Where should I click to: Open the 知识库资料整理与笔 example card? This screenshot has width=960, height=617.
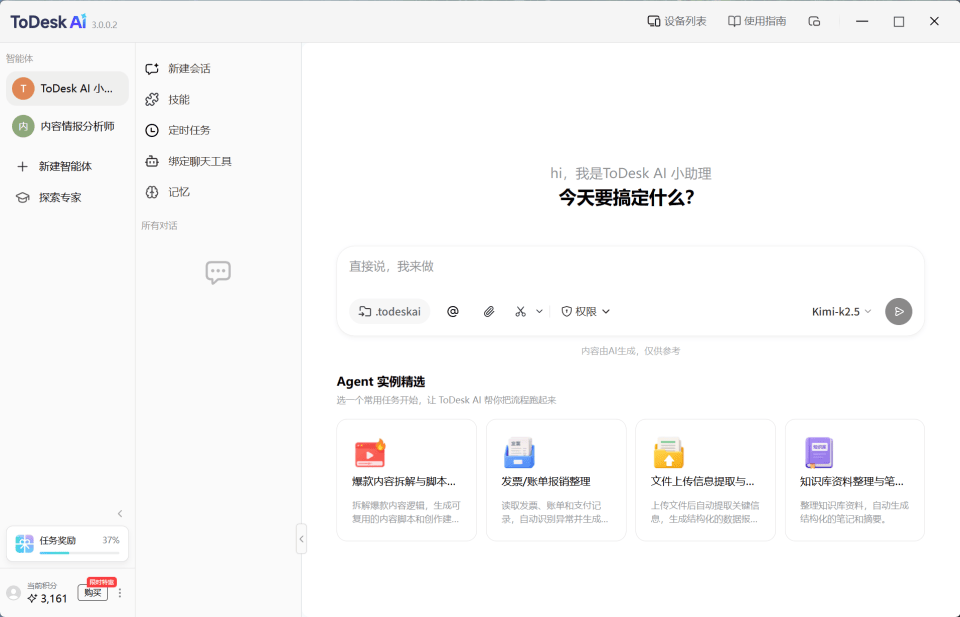(x=855, y=480)
